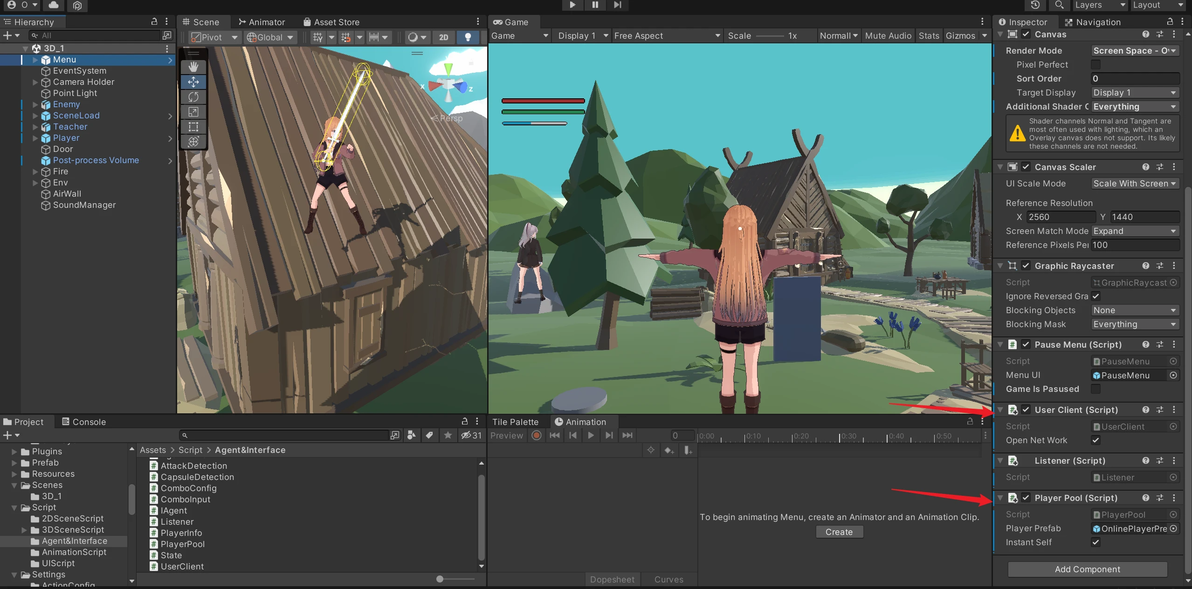The height and width of the screenshot is (589, 1192).
Task: Enable the Pixel Perfect checkbox
Action: (x=1096, y=64)
